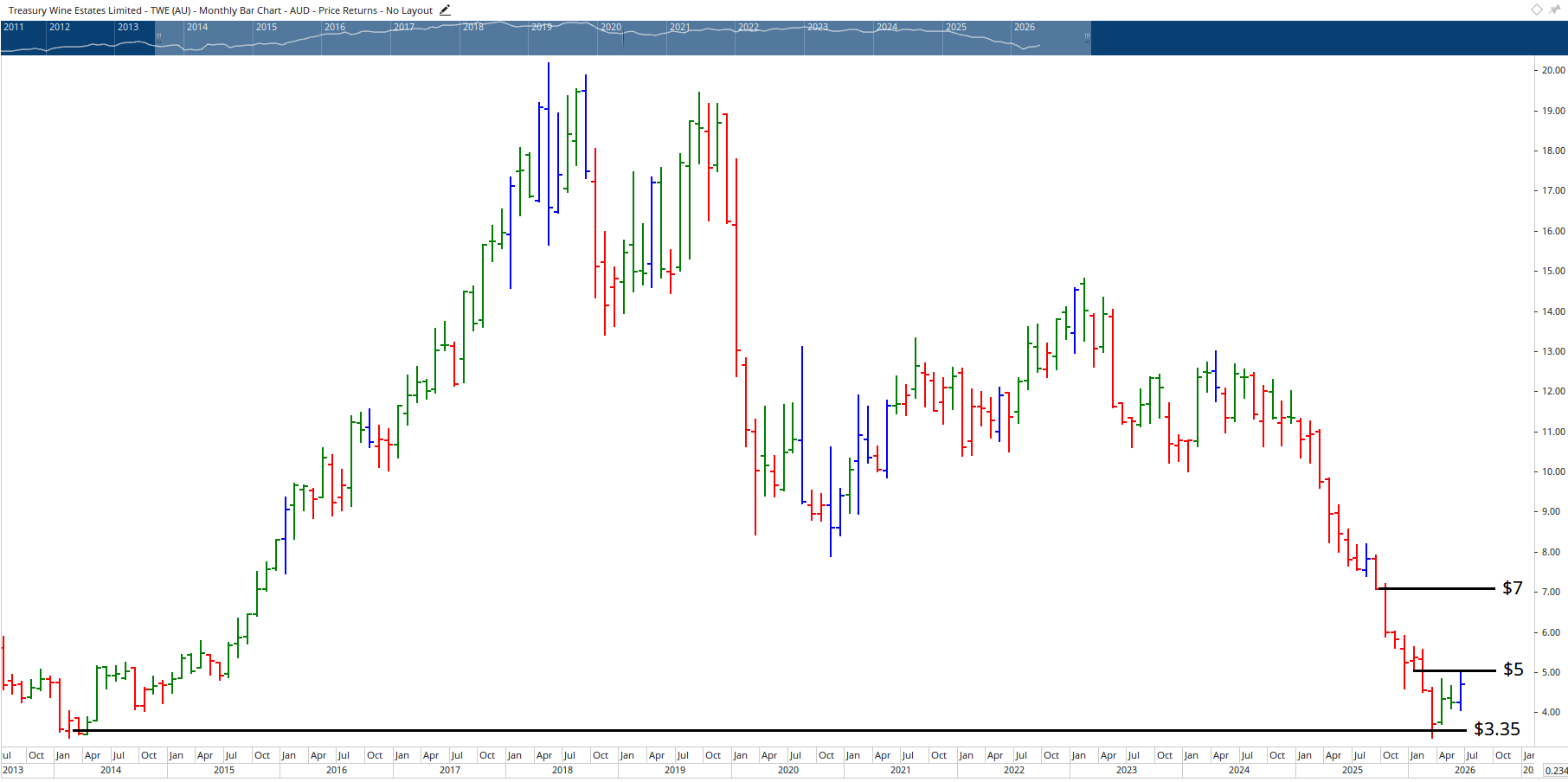Select the $5 horizontal line label
The image size is (1568, 782).
click(1513, 670)
